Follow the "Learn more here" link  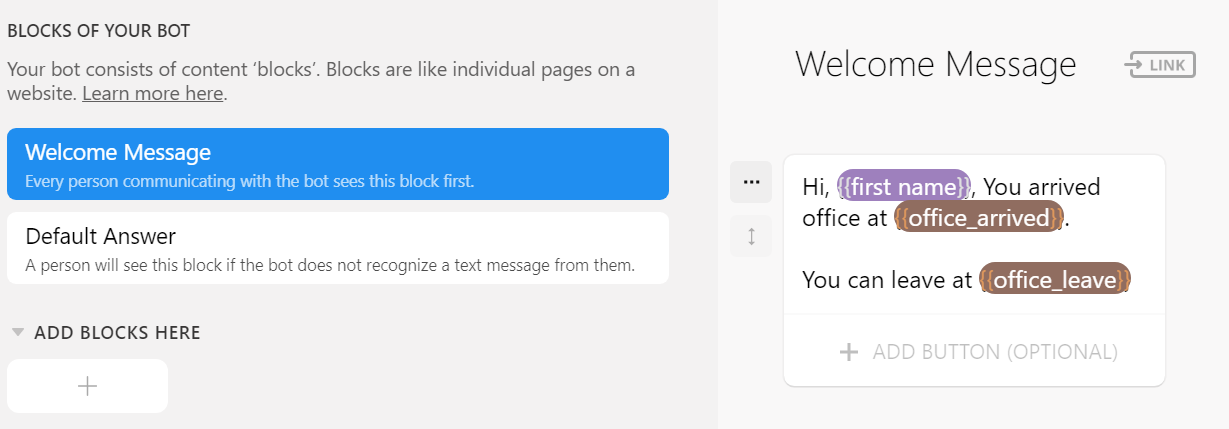tap(153, 94)
